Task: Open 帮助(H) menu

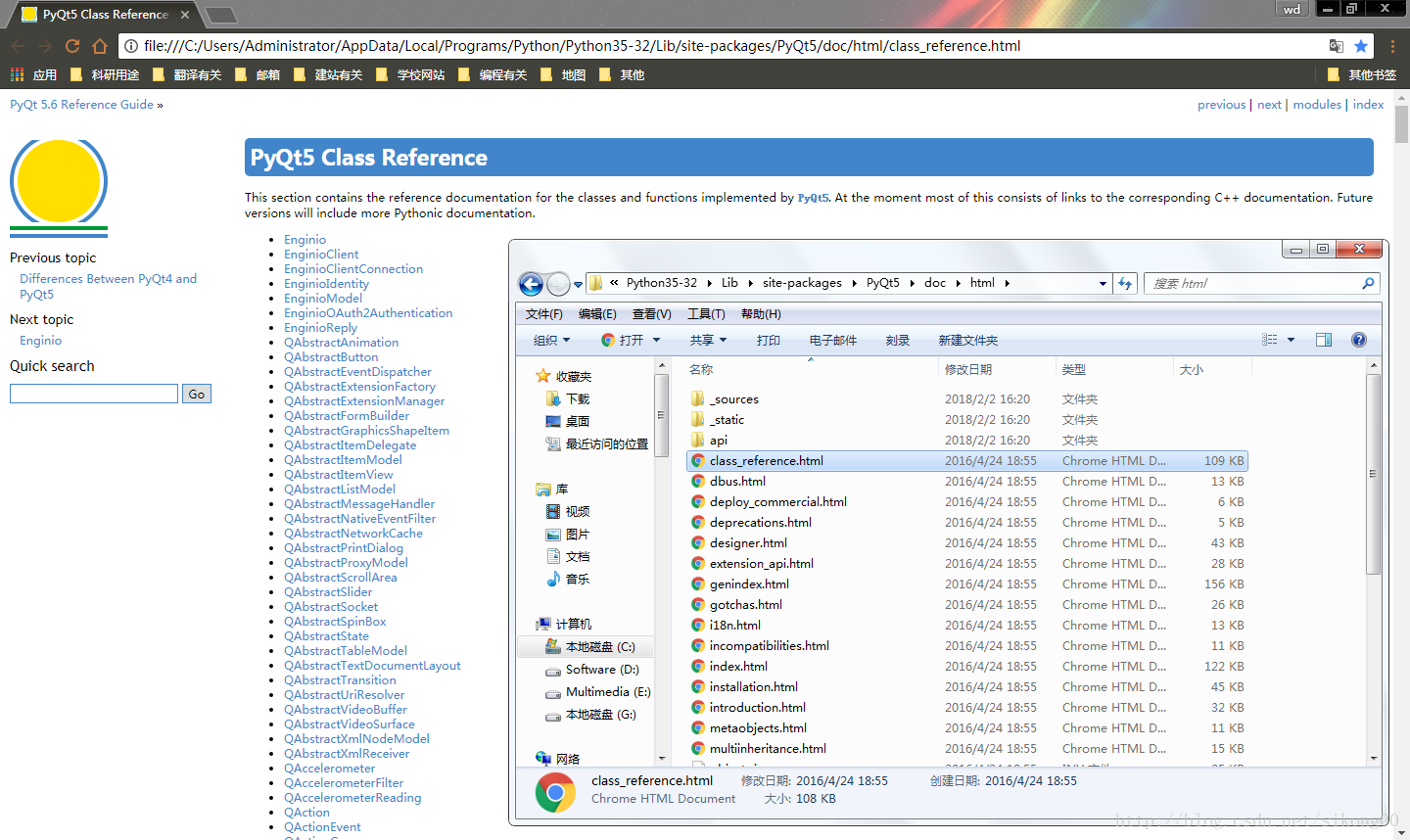Action: pyautogui.click(x=761, y=313)
